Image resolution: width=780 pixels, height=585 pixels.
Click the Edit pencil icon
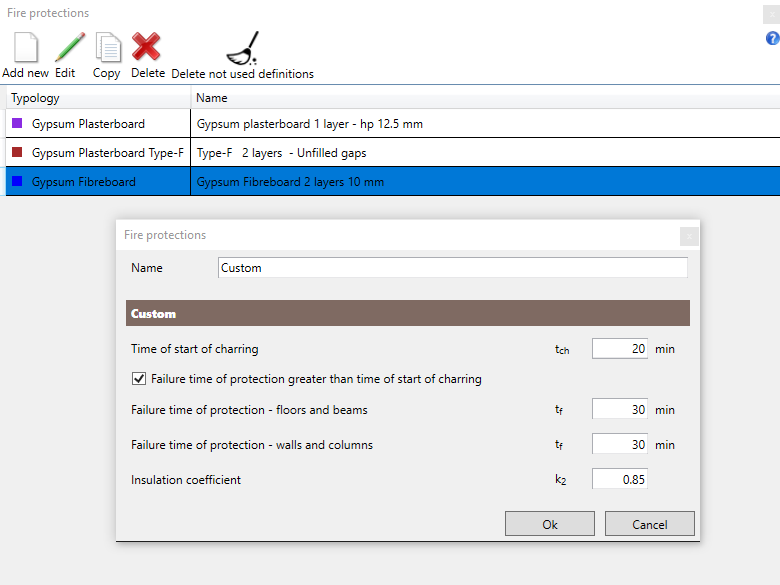coord(69,47)
